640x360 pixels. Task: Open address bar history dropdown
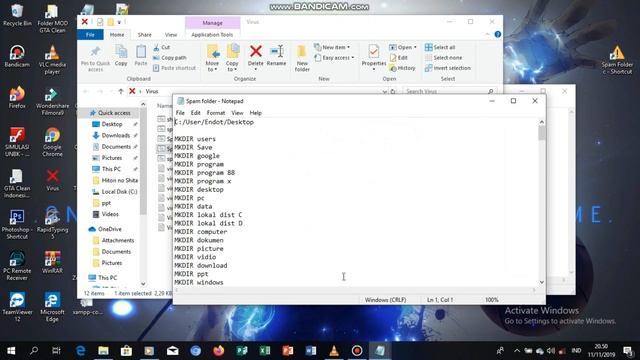(x=384, y=91)
